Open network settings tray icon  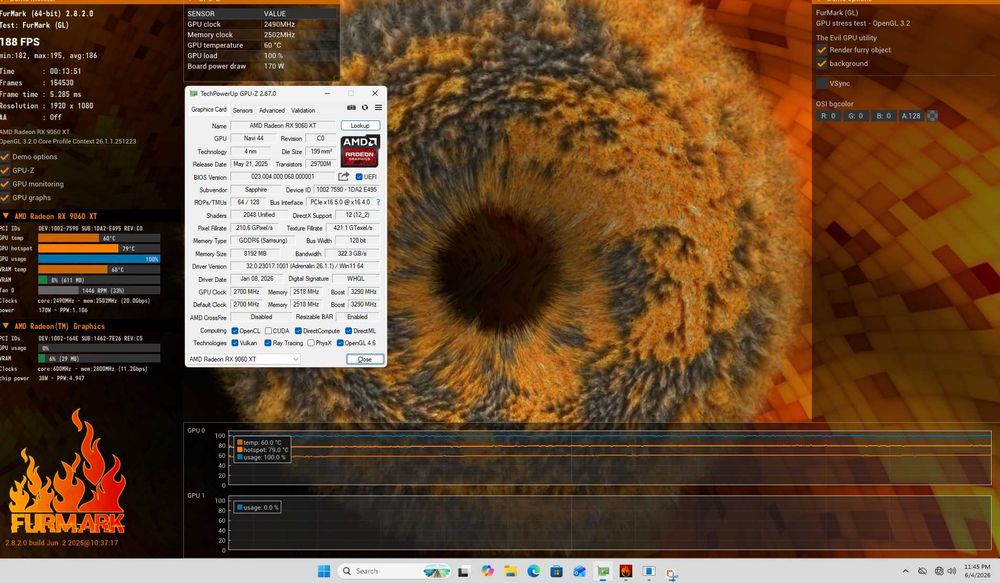(939, 571)
